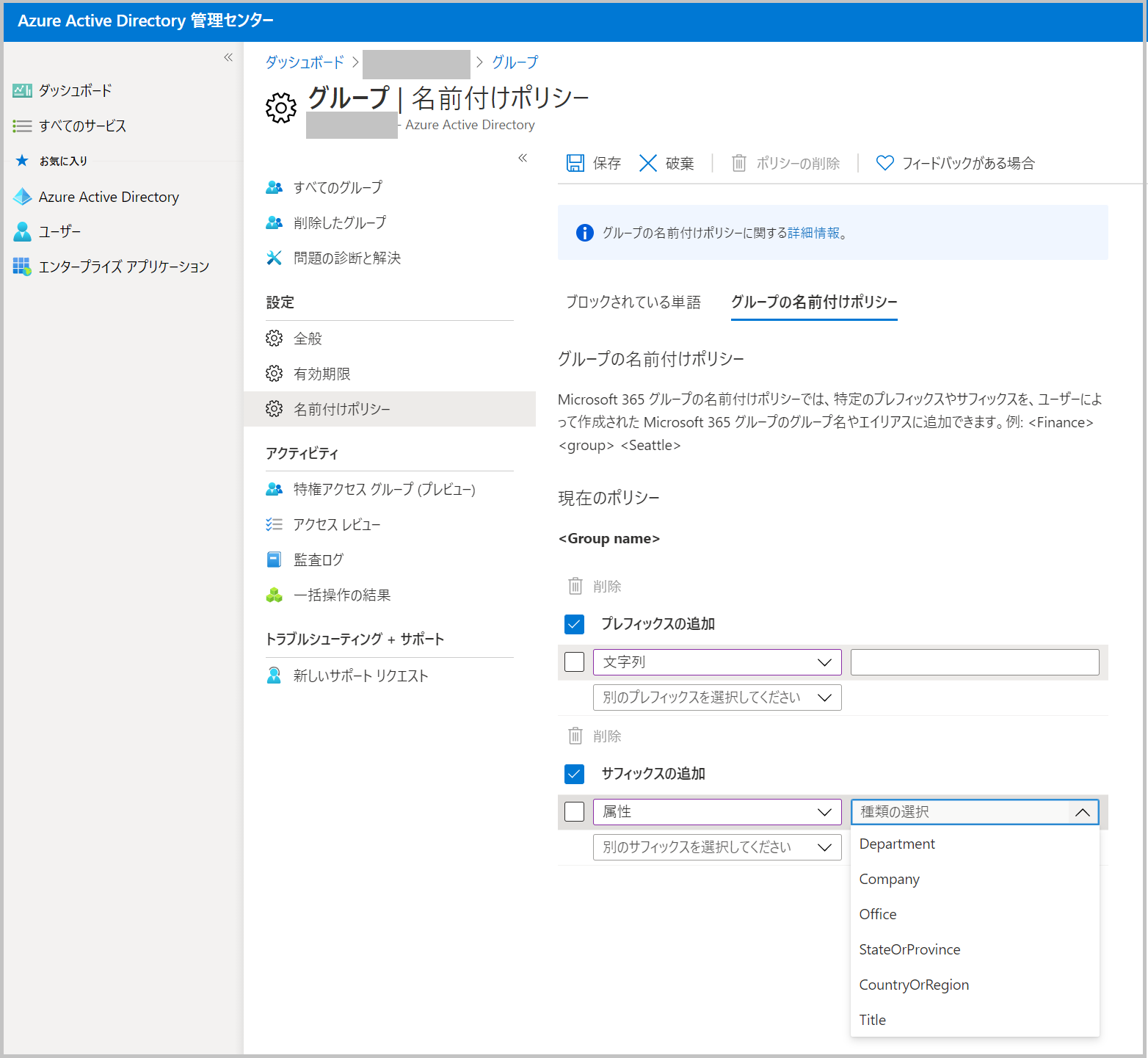Image resolution: width=1148 pixels, height=1058 pixels.
Task: Click the blue info icon in the banner
Action: click(x=585, y=233)
